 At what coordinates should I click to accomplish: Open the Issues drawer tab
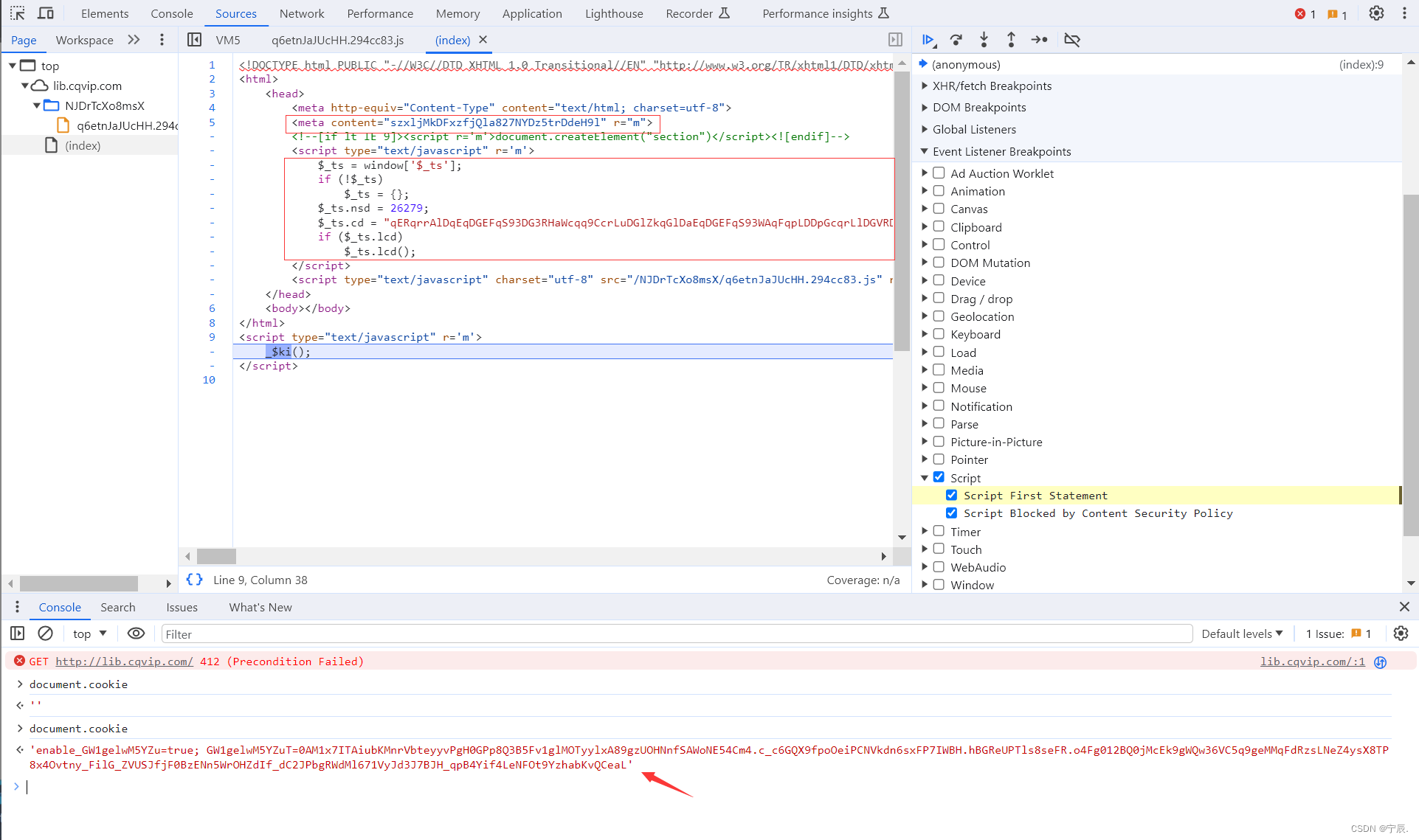click(182, 607)
